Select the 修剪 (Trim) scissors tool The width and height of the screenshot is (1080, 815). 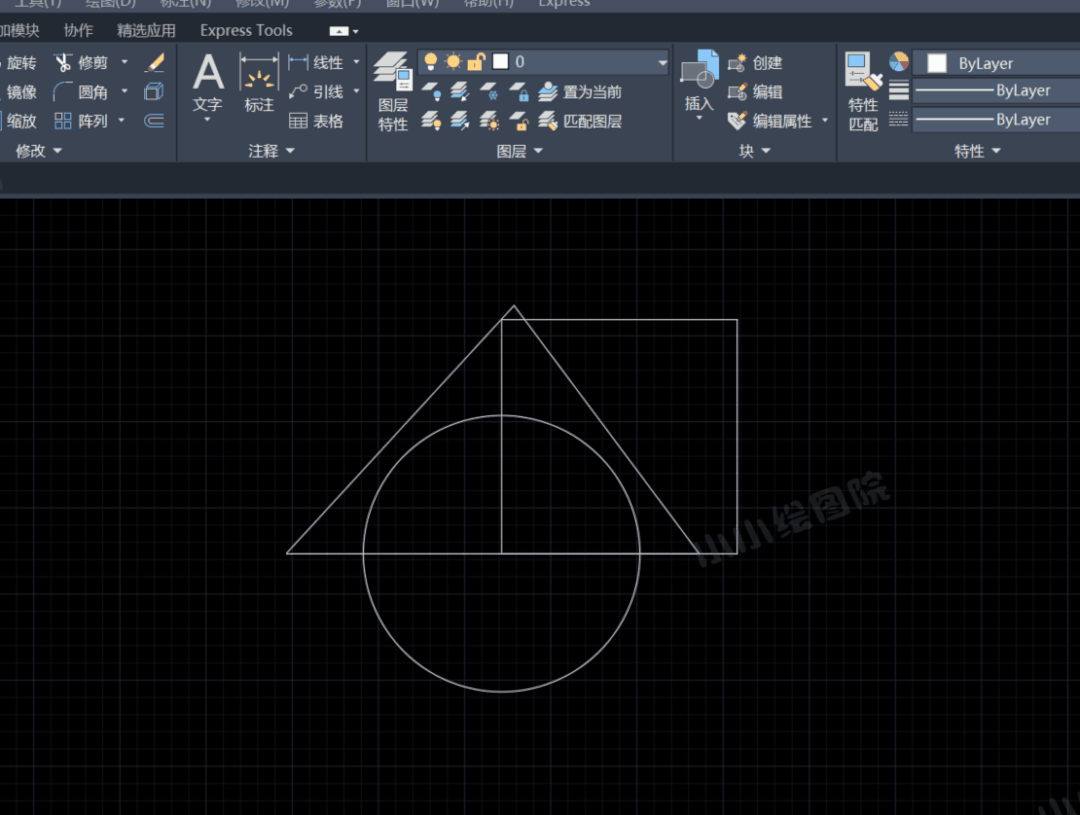point(81,63)
